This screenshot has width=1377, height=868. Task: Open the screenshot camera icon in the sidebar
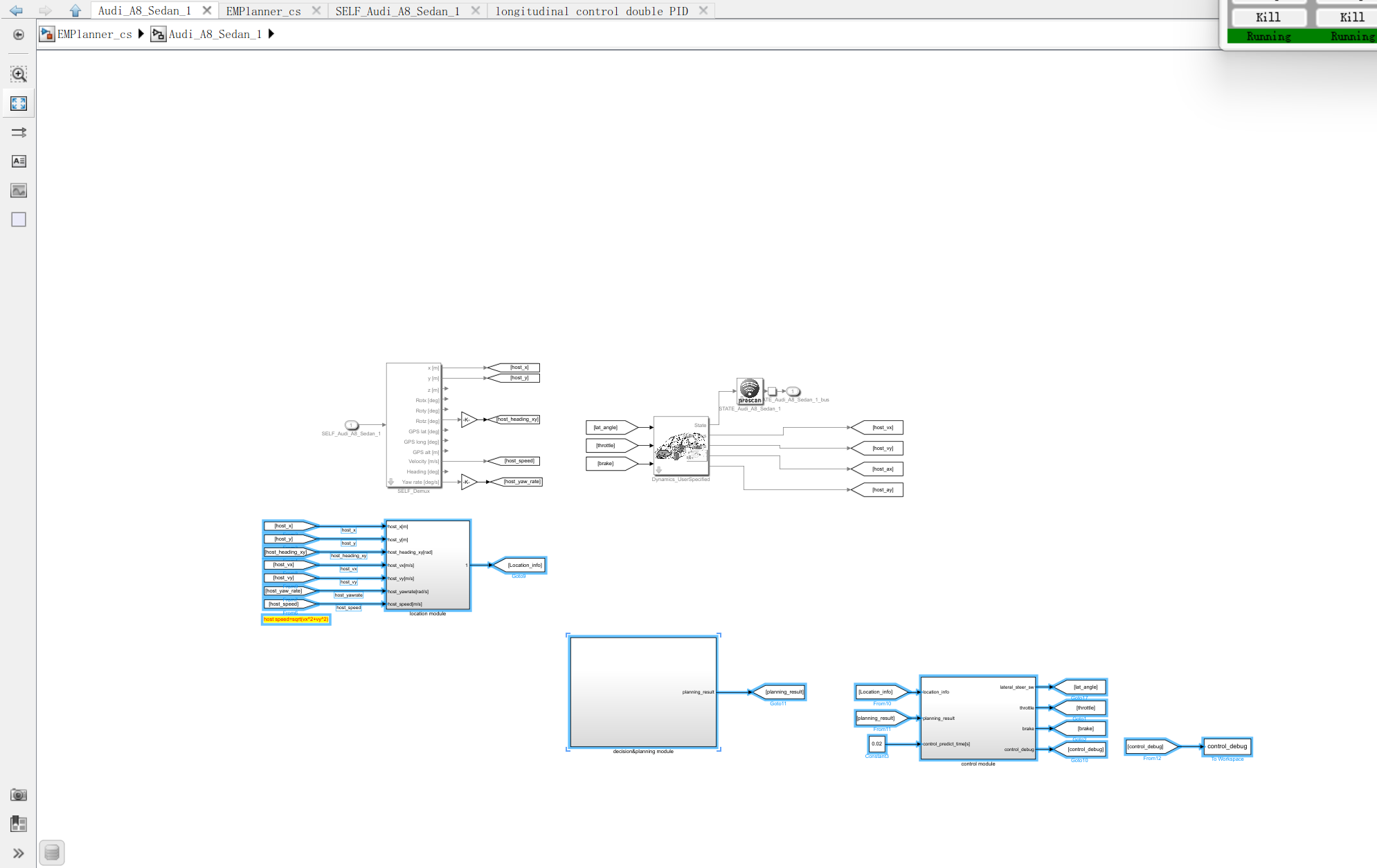coord(19,795)
